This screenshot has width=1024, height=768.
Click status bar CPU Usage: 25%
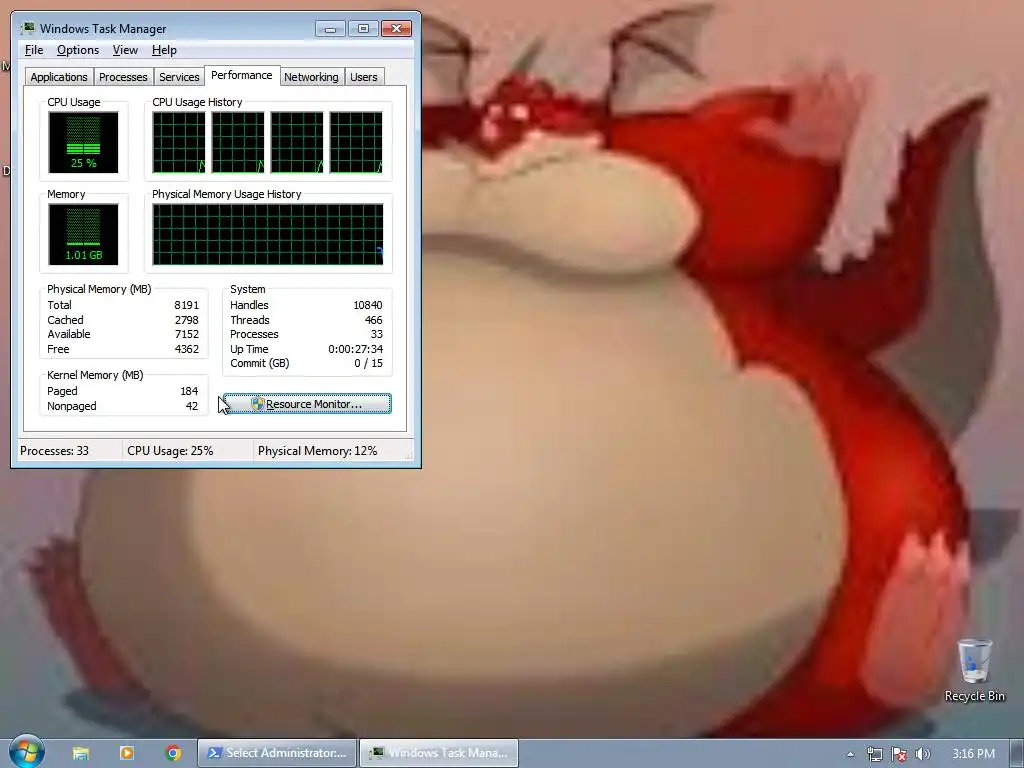pos(170,451)
